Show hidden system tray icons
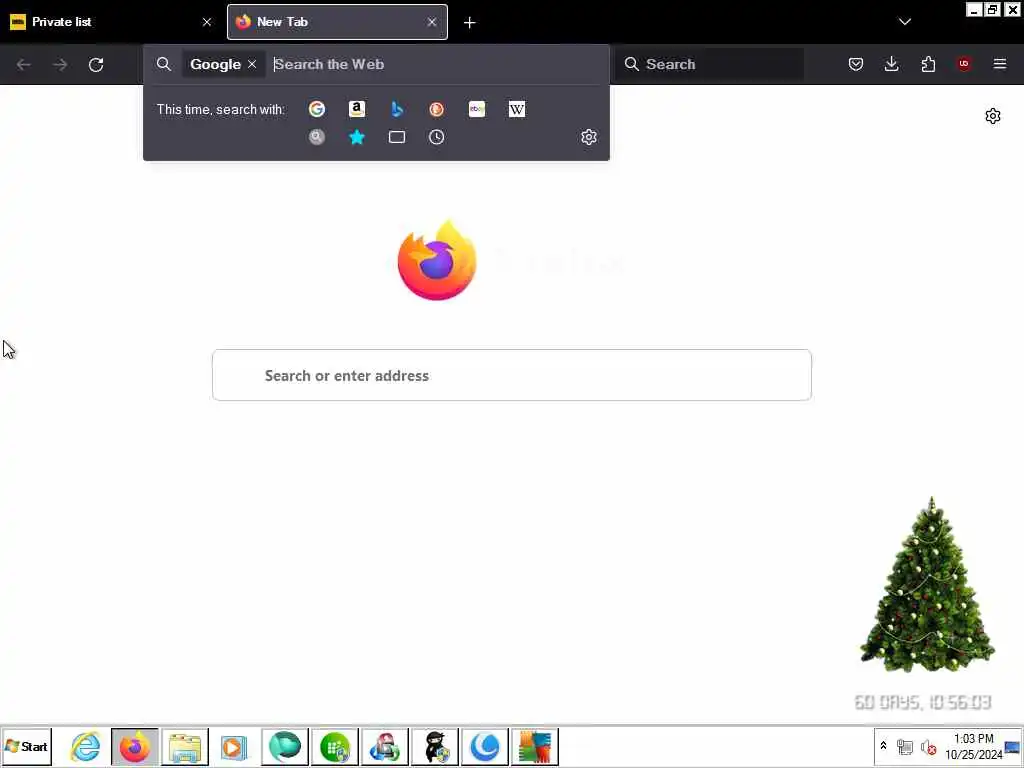Image resolution: width=1024 pixels, height=768 pixels. (x=884, y=745)
